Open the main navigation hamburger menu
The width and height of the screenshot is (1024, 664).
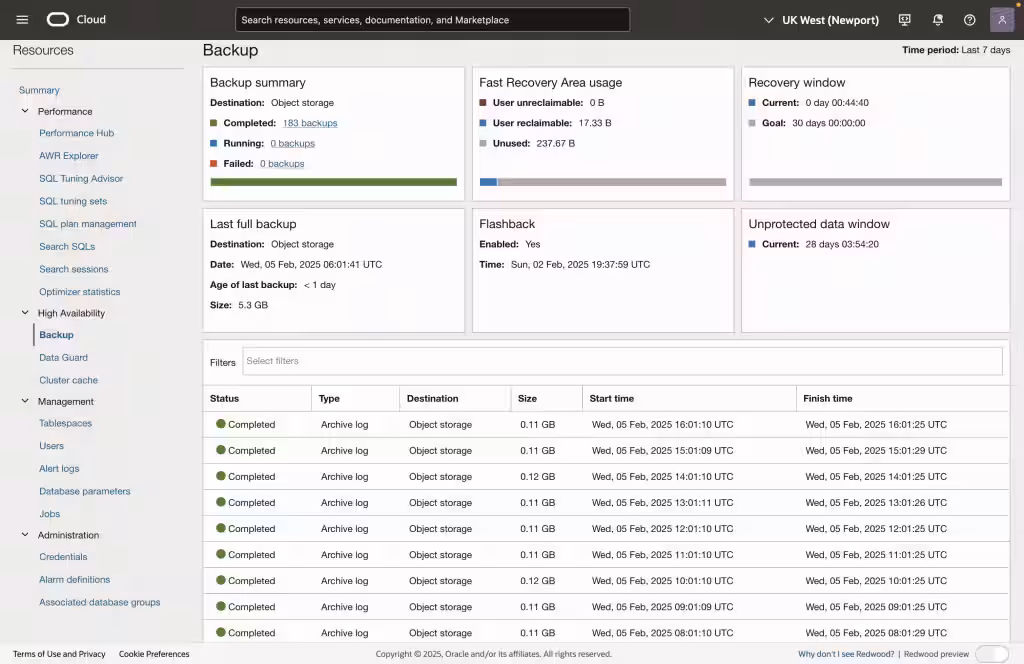click(22, 19)
